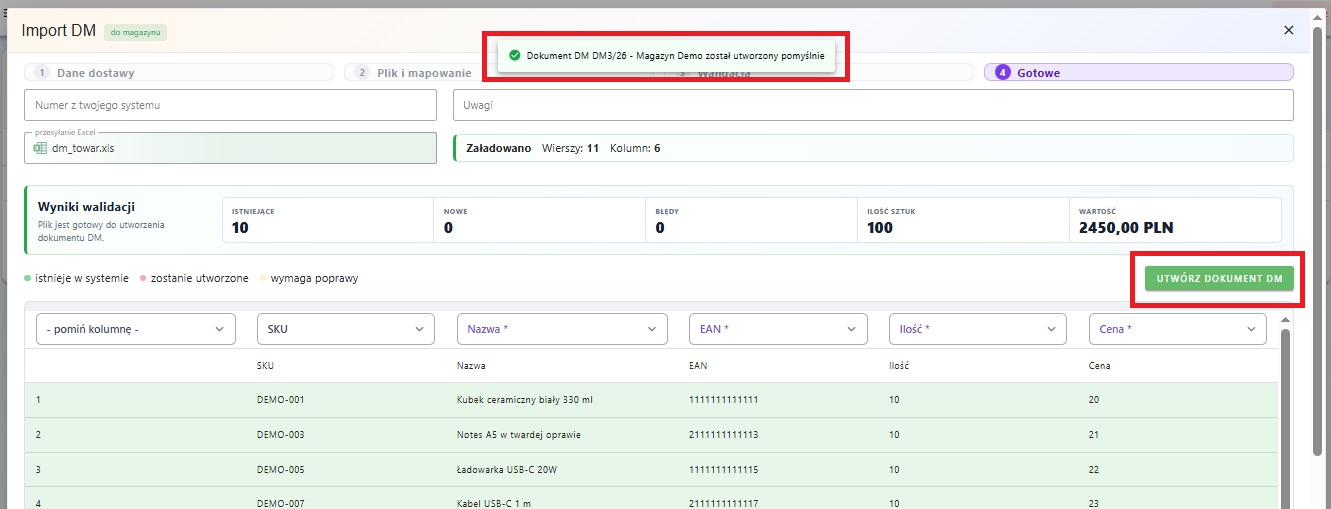Open the '- pomiń kolumnę -' dropdown
Image resolution: width=1331 pixels, height=509 pixels.
pyautogui.click(x=136, y=328)
